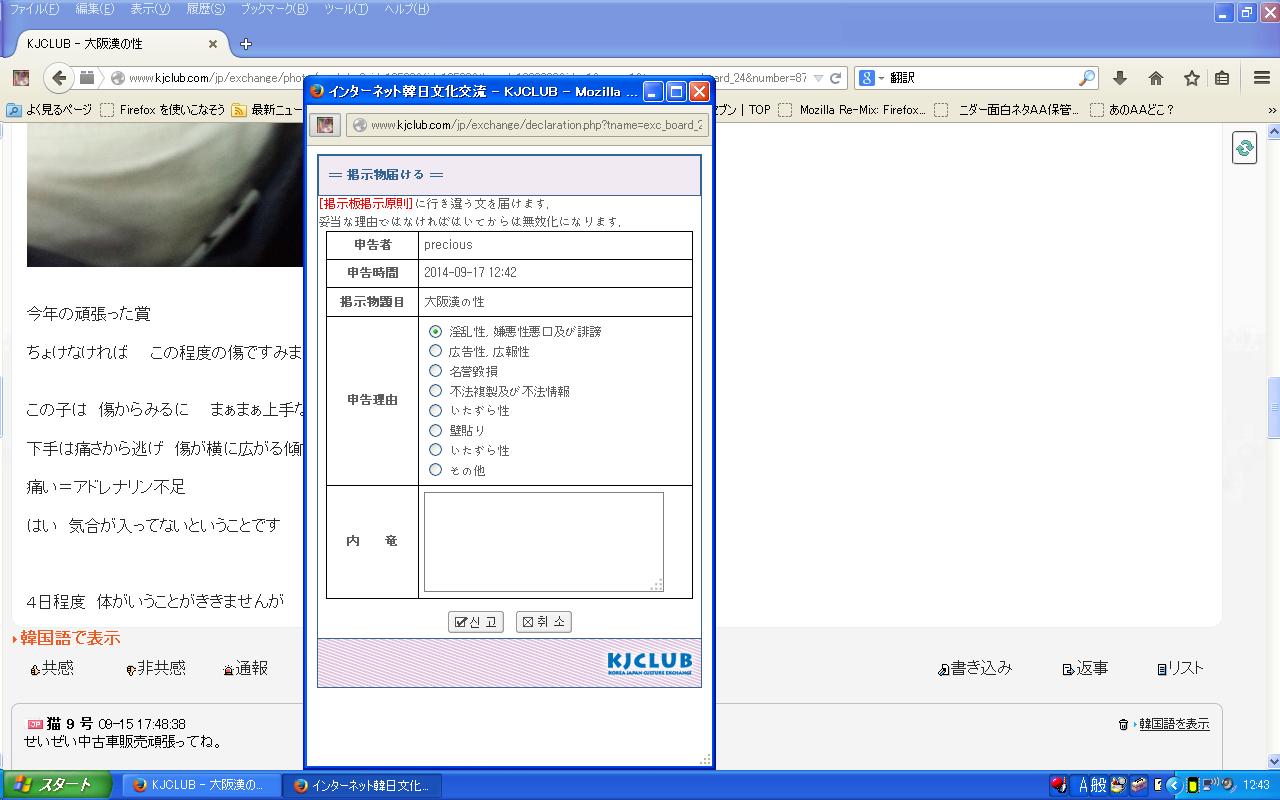Open new tab with plus button

pyautogui.click(x=246, y=44)
